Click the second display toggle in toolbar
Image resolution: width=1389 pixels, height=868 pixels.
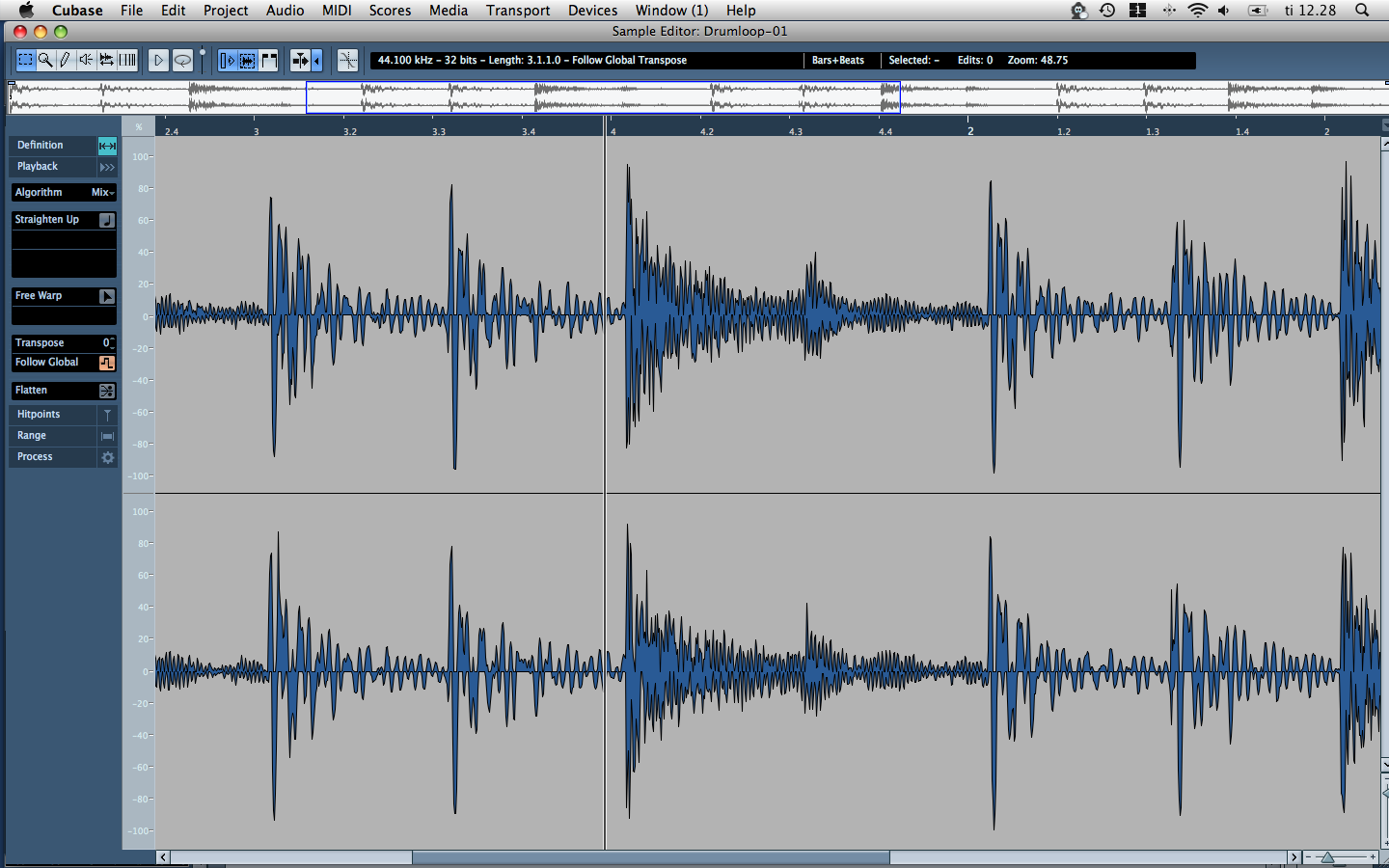tap(248, 60)
